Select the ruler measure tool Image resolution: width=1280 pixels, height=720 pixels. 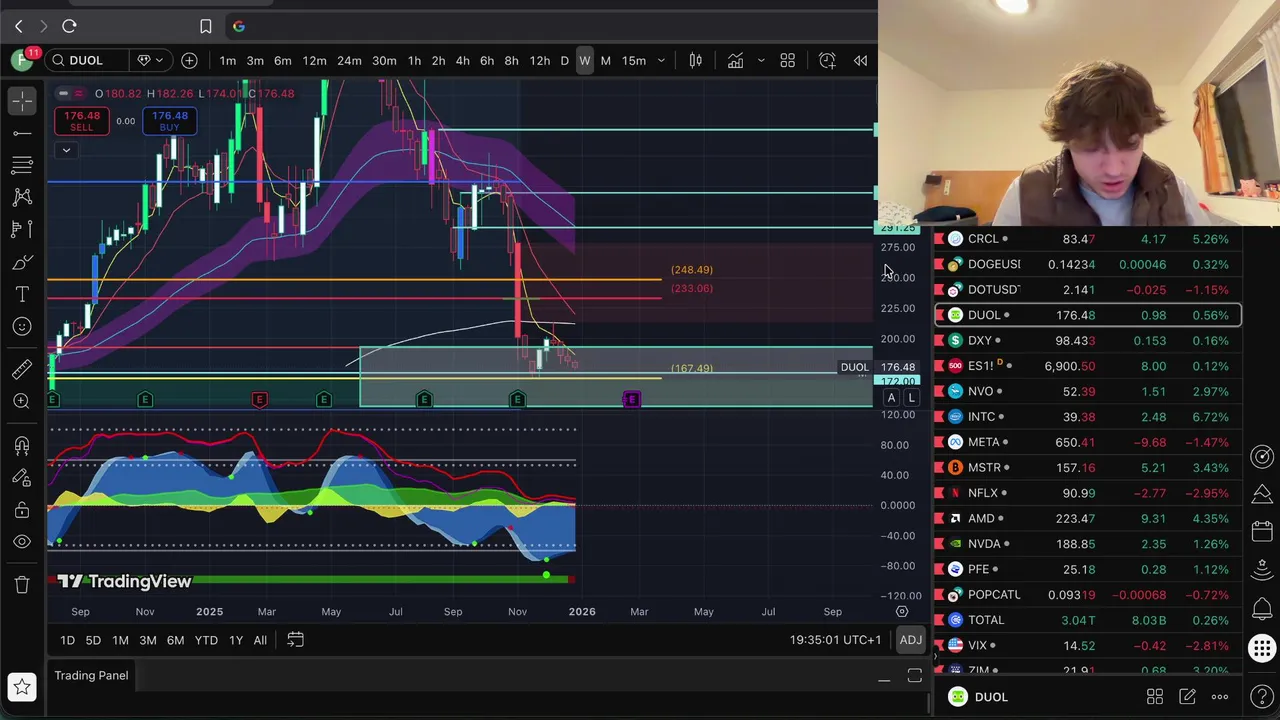22,369
